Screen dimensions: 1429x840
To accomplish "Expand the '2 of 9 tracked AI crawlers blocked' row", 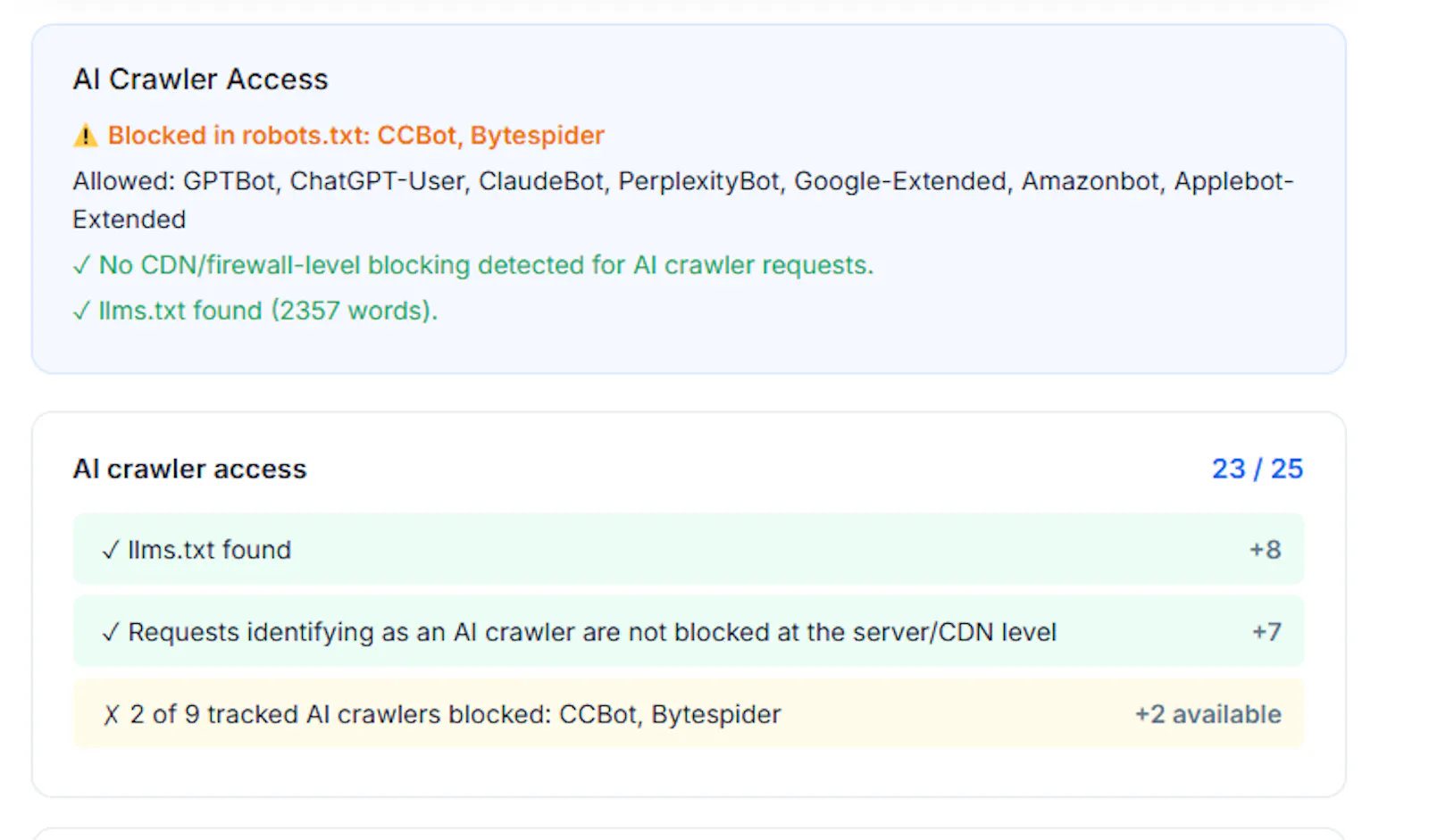I will (689, 713).
